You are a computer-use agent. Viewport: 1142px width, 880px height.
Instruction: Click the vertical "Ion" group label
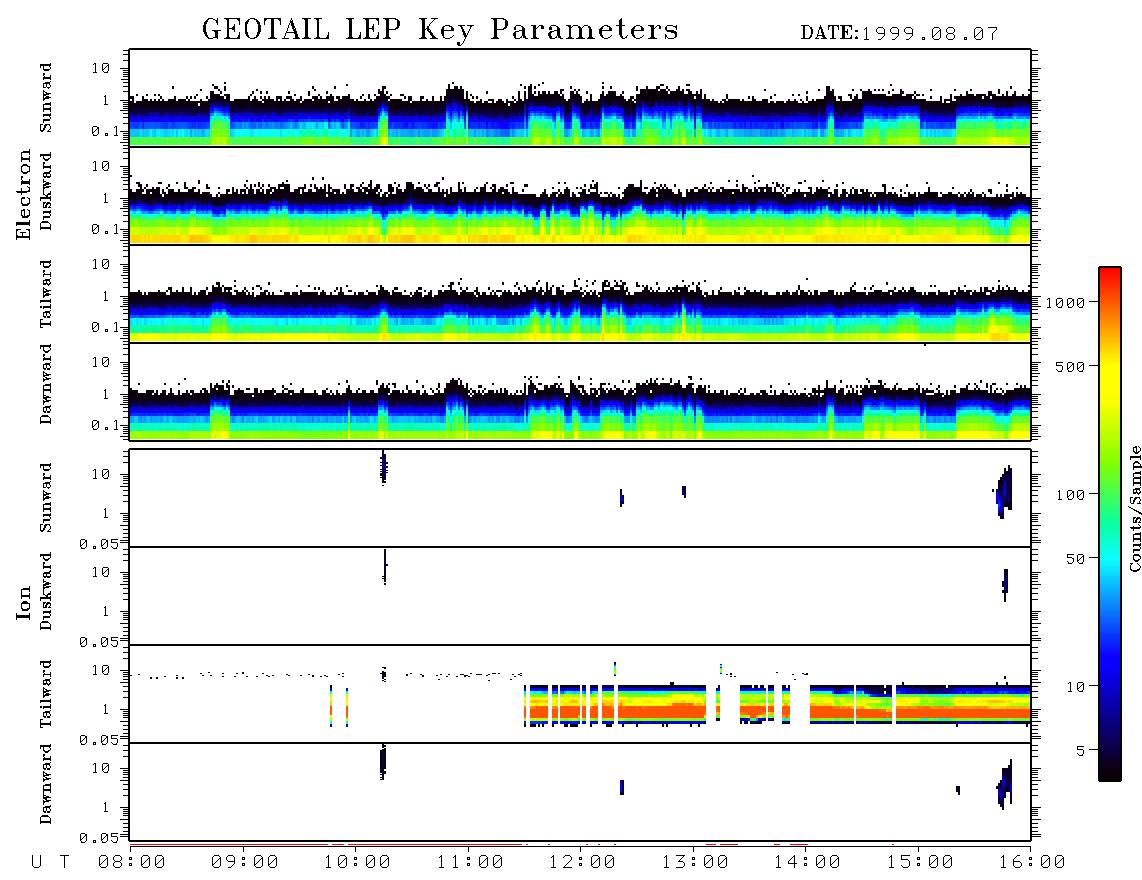pyautogui.click(x=23, y=602)
